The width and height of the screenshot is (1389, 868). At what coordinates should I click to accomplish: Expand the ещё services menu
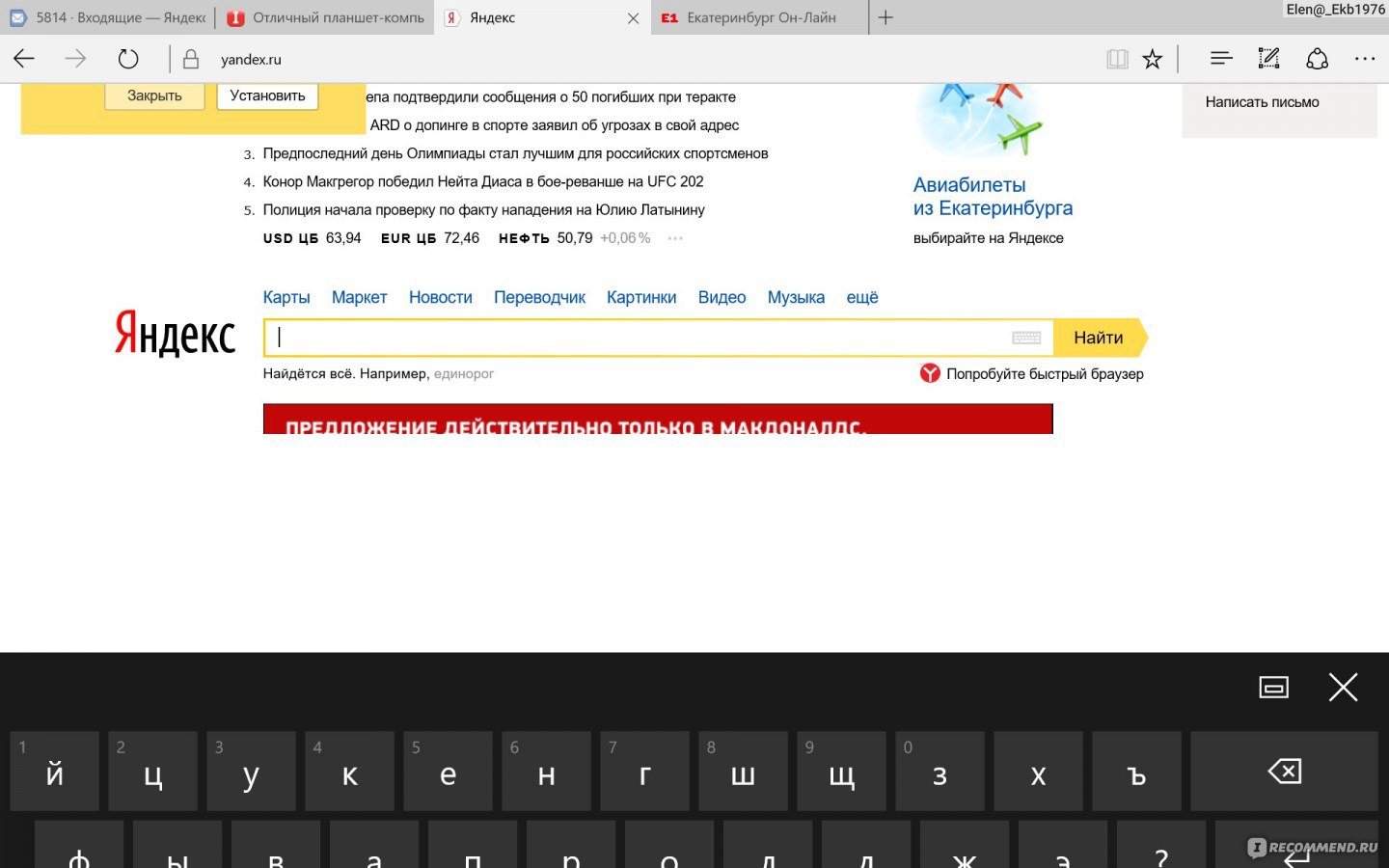pyautogui.click(x=862, y=297)
